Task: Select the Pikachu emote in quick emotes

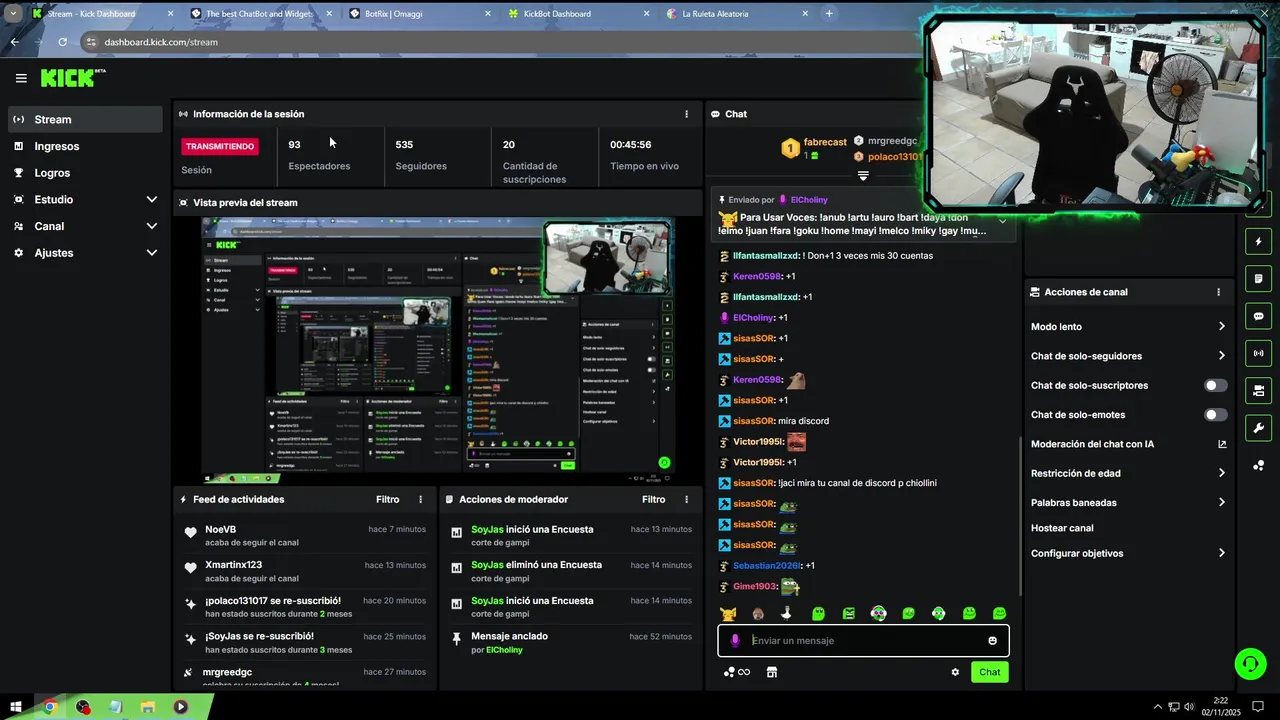Action: click(728, 613)
